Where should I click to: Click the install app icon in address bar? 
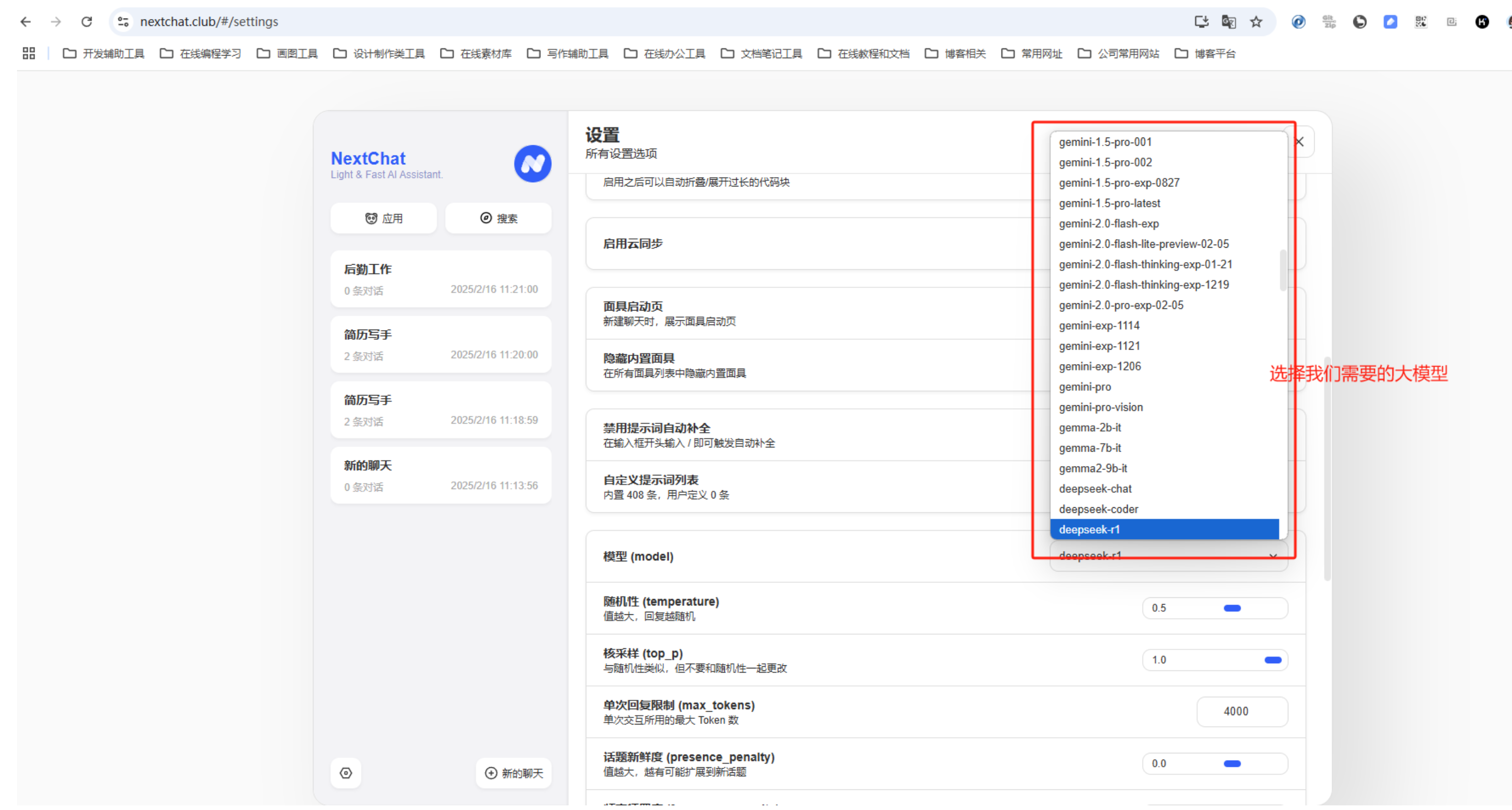coord(1201,22)
